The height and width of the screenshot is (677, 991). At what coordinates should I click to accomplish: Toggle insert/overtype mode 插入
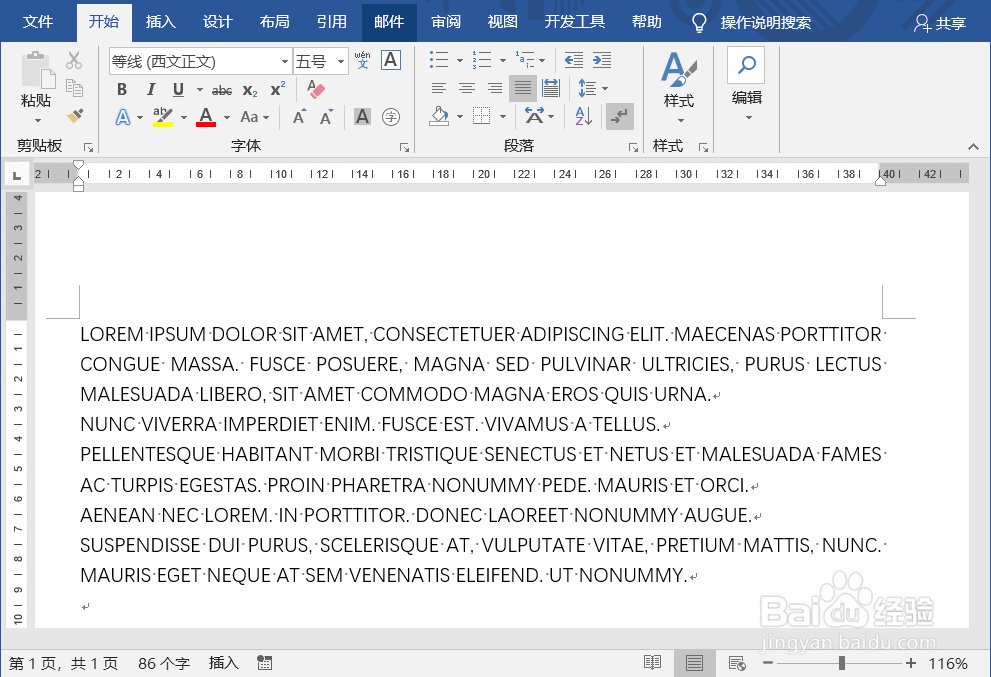pyautogui.click(x=224, y=662)
